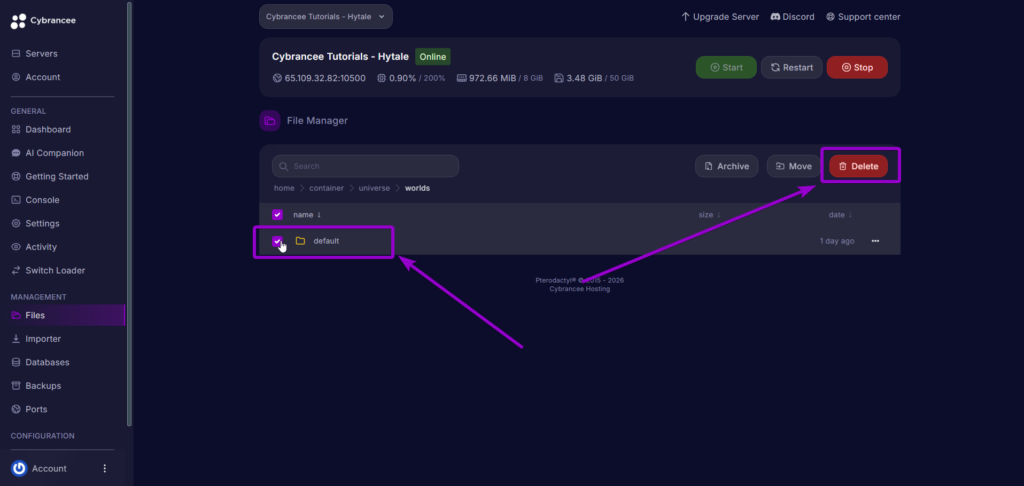This screenshot has height=486, width=1024.
Task: Sort files by the name column
Action: (306, 214)
